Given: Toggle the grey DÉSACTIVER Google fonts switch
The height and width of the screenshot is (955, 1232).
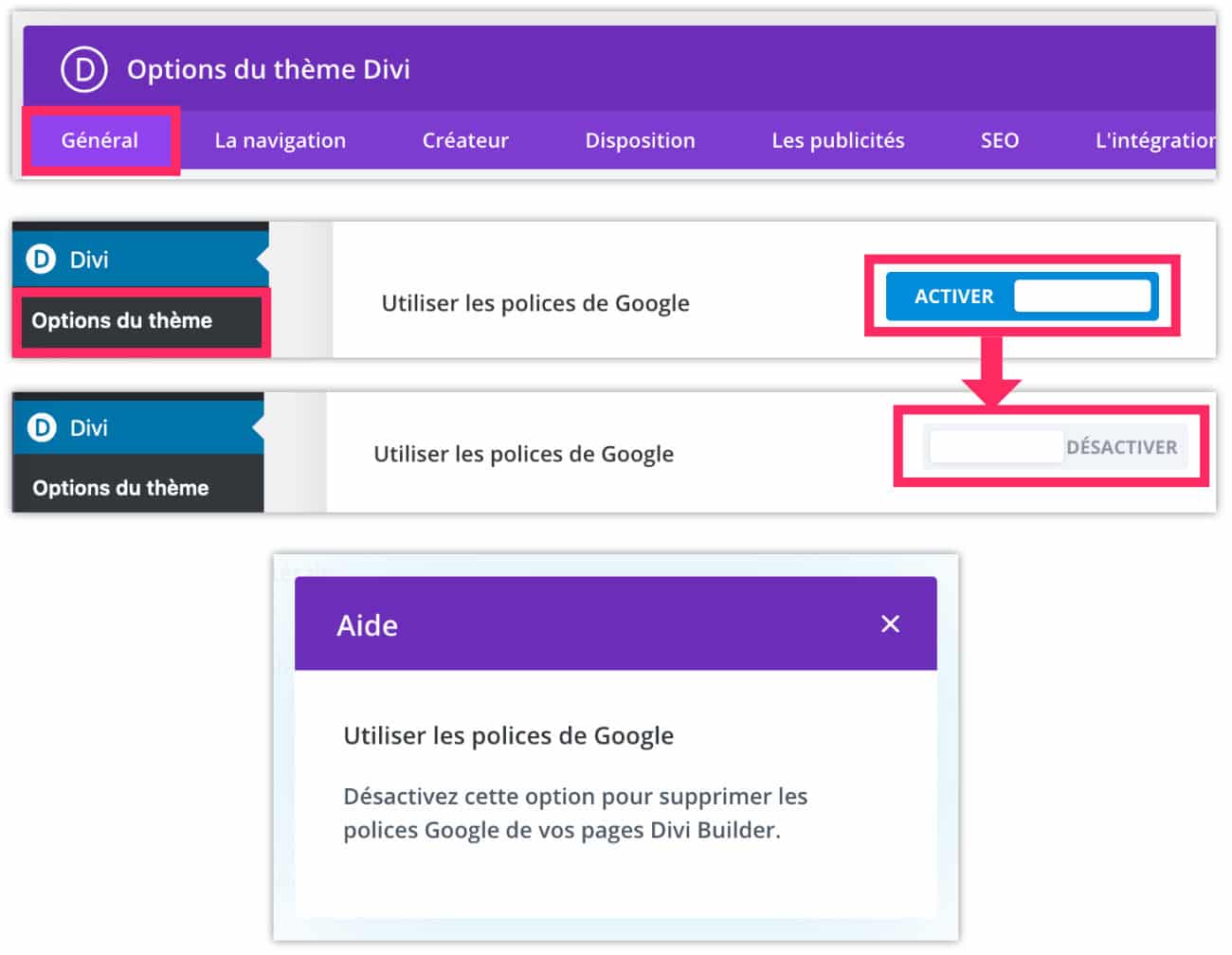Looking at the screenshot, I should 1054,447.
